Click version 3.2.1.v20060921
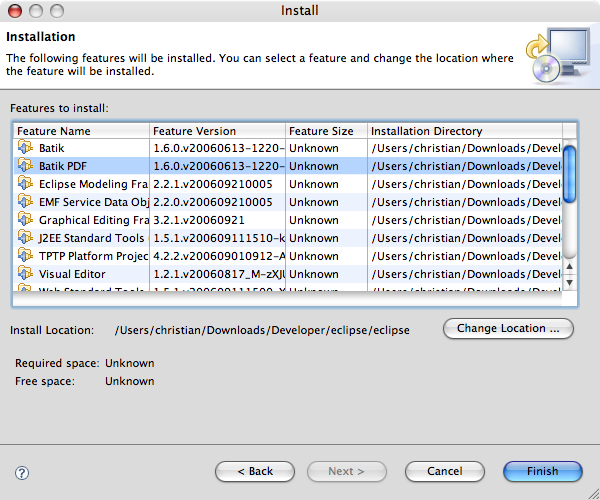This screenshot has width=600, height=500. 199,220
